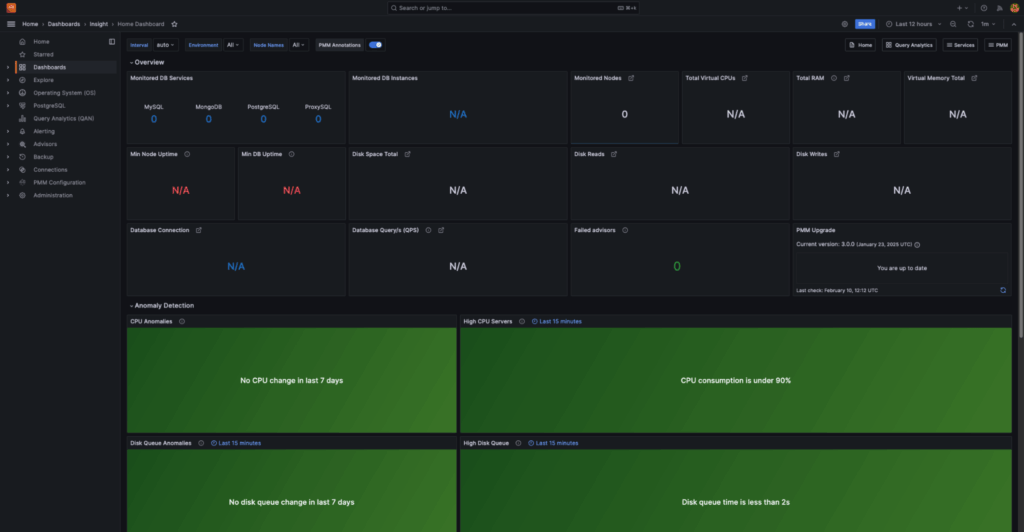
Task: Open PostgreSQL in the sidebar
Action: pyautogui.click(x=49, y=106)
